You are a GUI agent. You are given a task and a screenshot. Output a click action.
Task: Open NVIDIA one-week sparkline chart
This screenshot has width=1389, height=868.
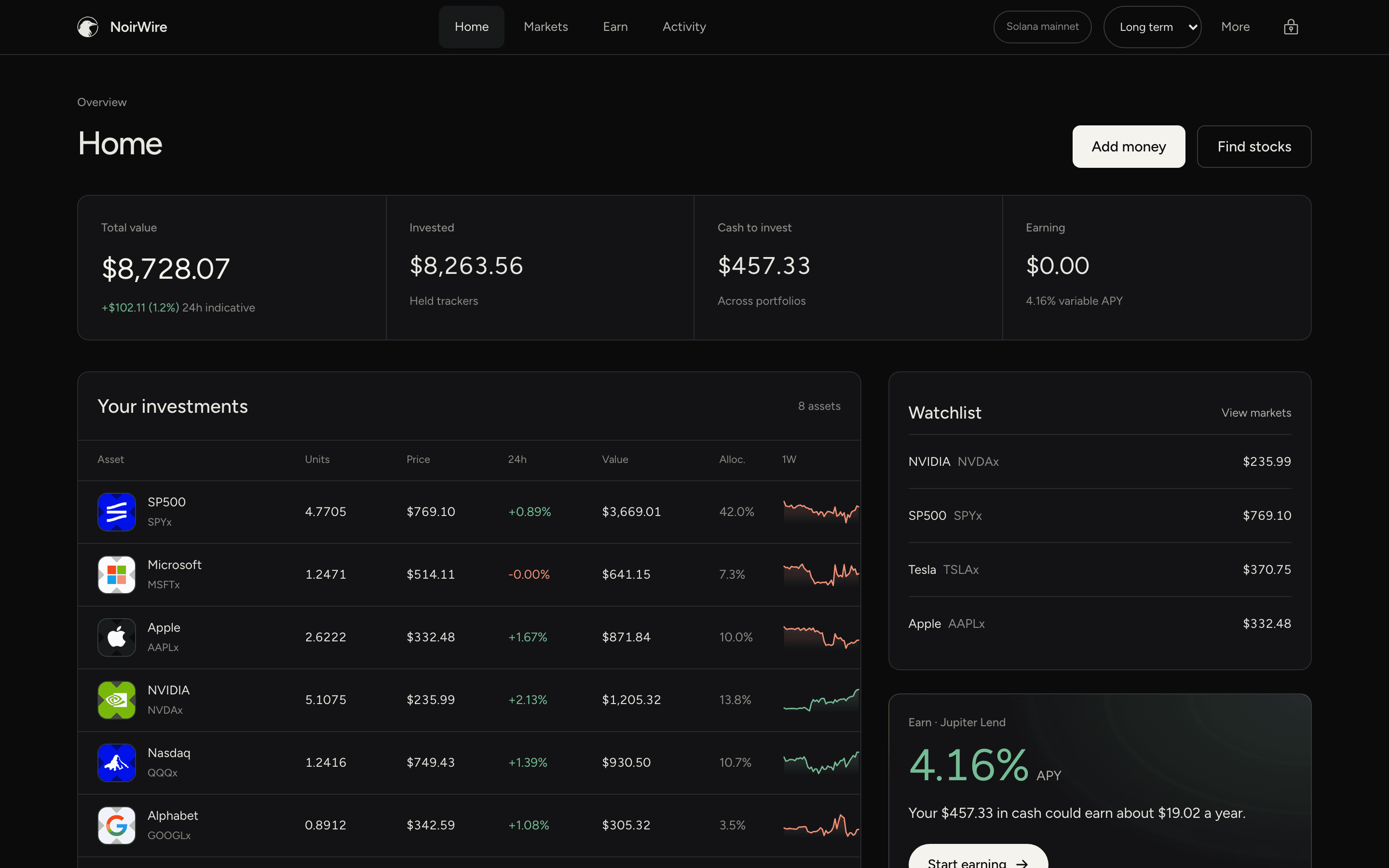[x=821, y=700]
